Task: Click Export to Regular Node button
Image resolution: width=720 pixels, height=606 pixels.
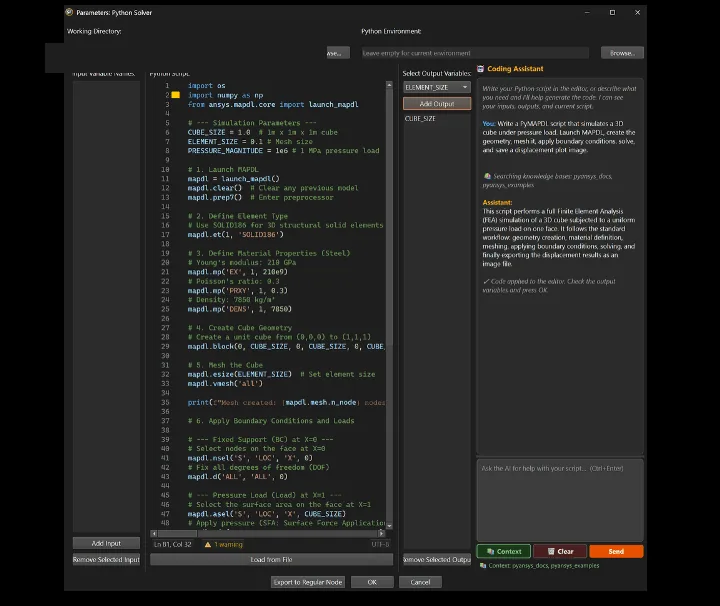Action: (x=308, y=582)
